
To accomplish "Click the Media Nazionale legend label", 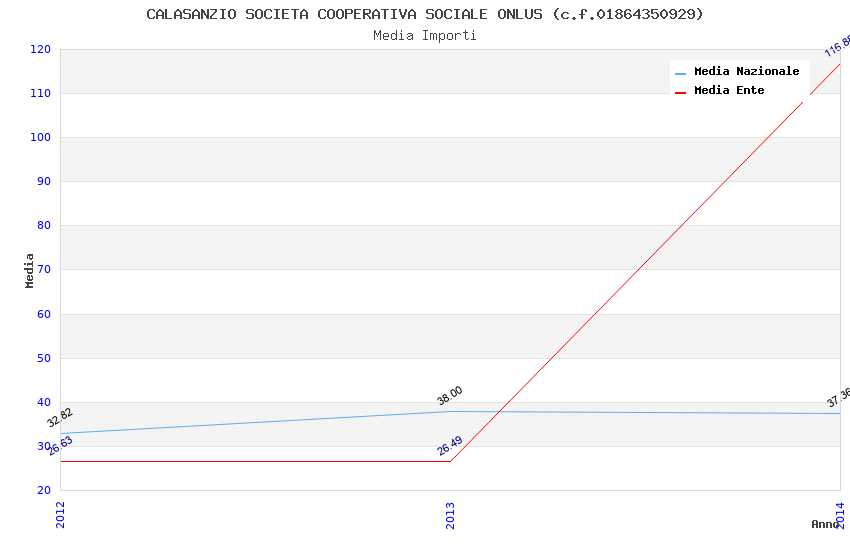I will click(746, 71).
